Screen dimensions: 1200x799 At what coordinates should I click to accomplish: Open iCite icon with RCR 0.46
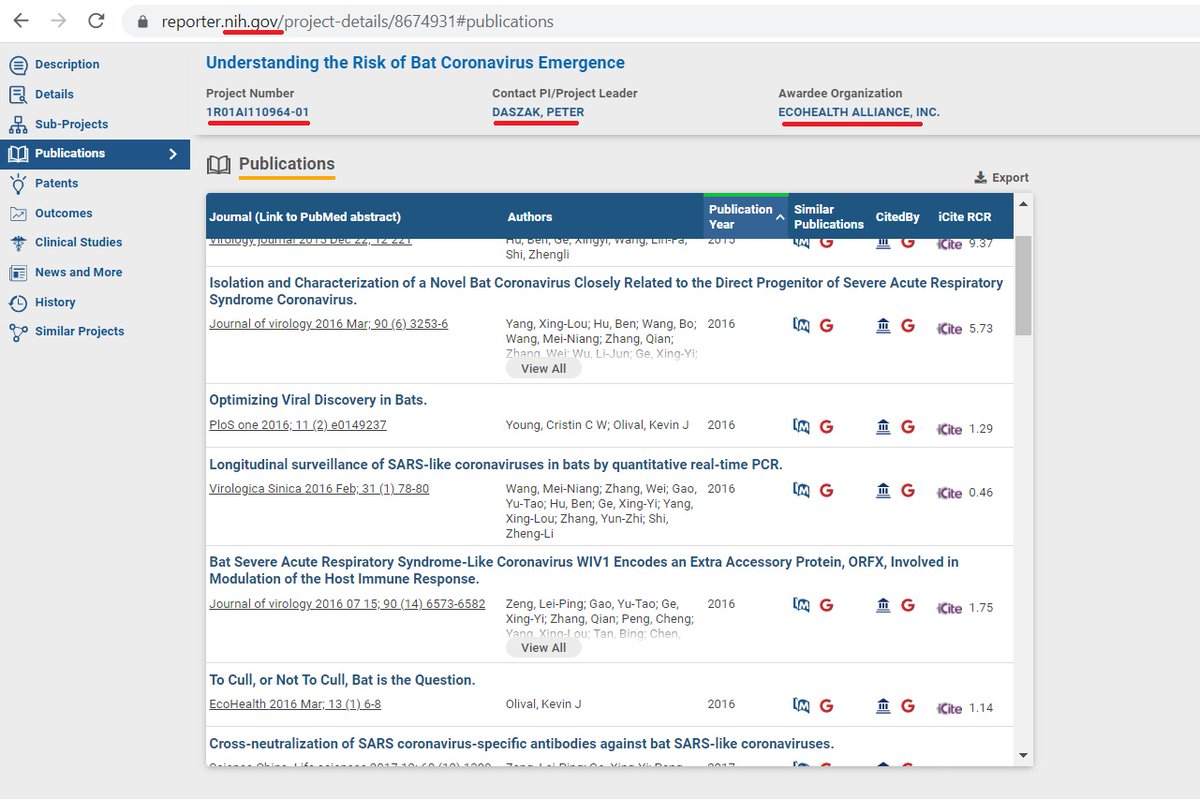click(949, 493)
